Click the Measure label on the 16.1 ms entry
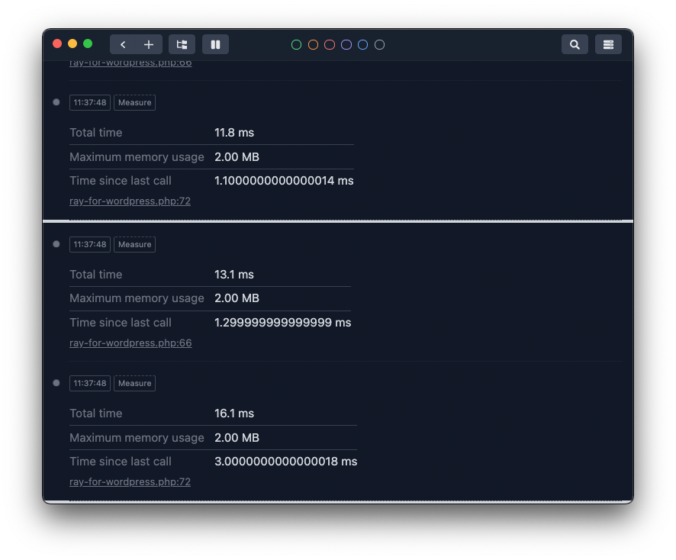The width and height of the screenshot is (676, 560). [134, 383]
